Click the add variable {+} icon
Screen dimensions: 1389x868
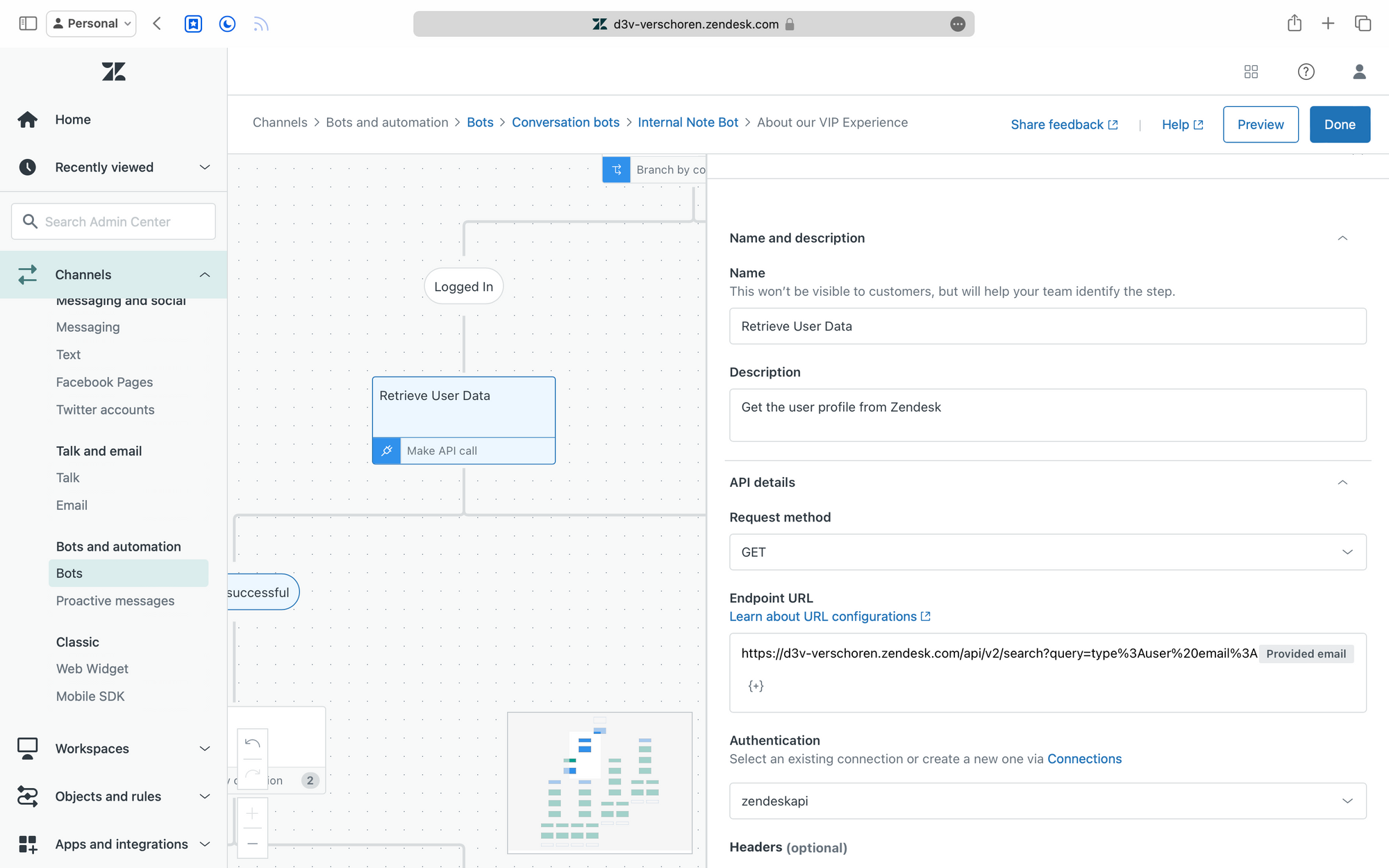coord(756,686)
